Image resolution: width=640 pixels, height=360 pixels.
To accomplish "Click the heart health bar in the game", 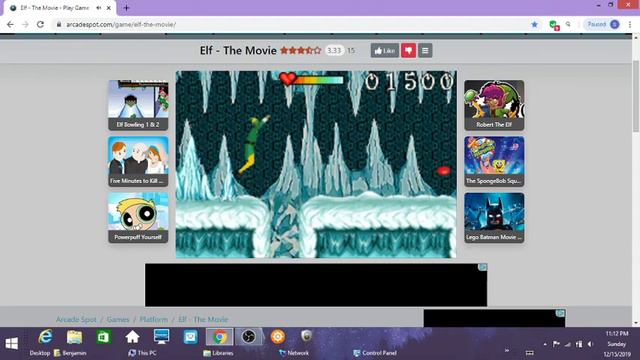I will (x=312, y=79).
